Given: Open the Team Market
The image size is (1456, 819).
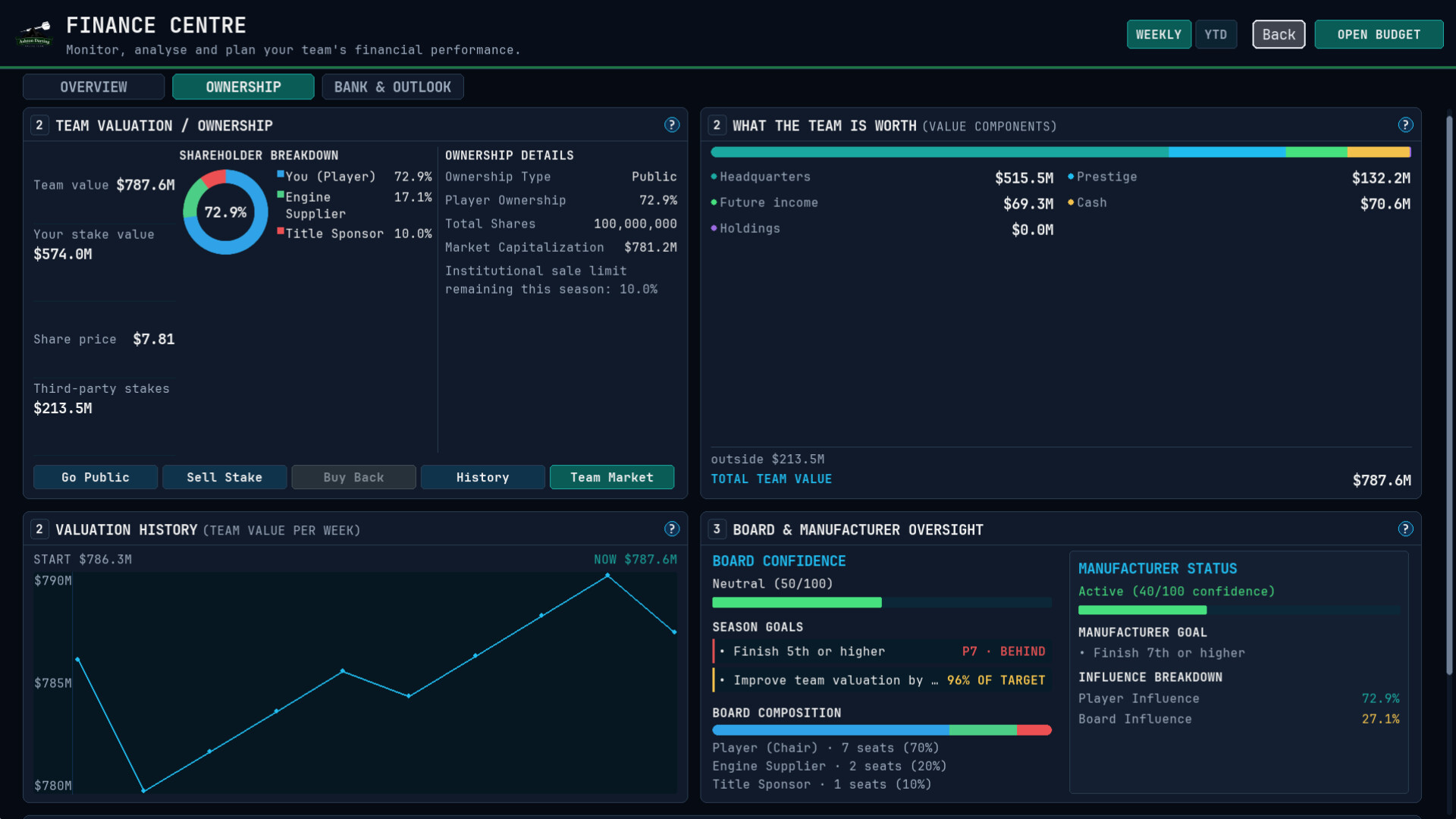Looking at the screenshot, I should 612,477.
